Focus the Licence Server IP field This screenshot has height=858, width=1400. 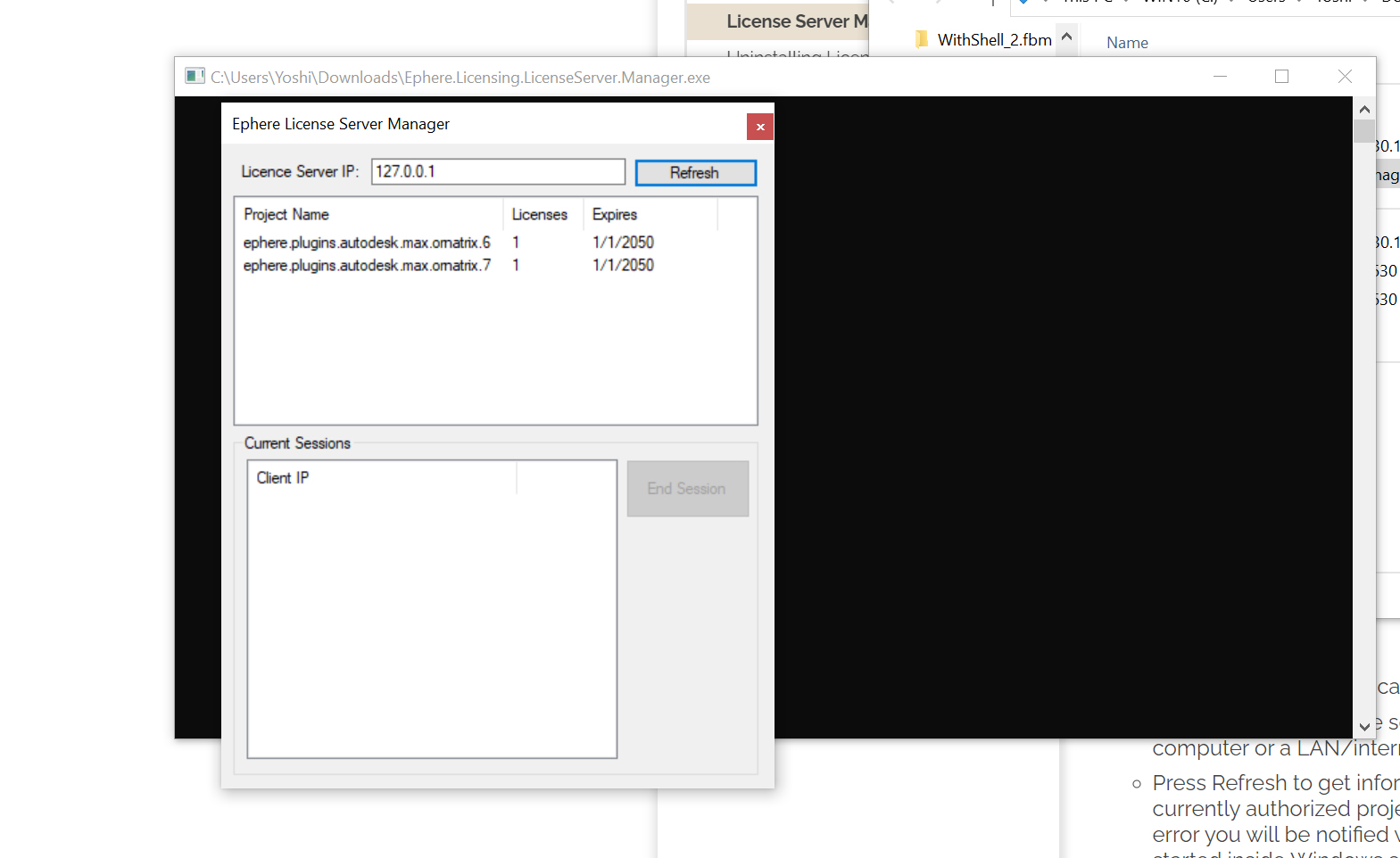click(497, 172)
